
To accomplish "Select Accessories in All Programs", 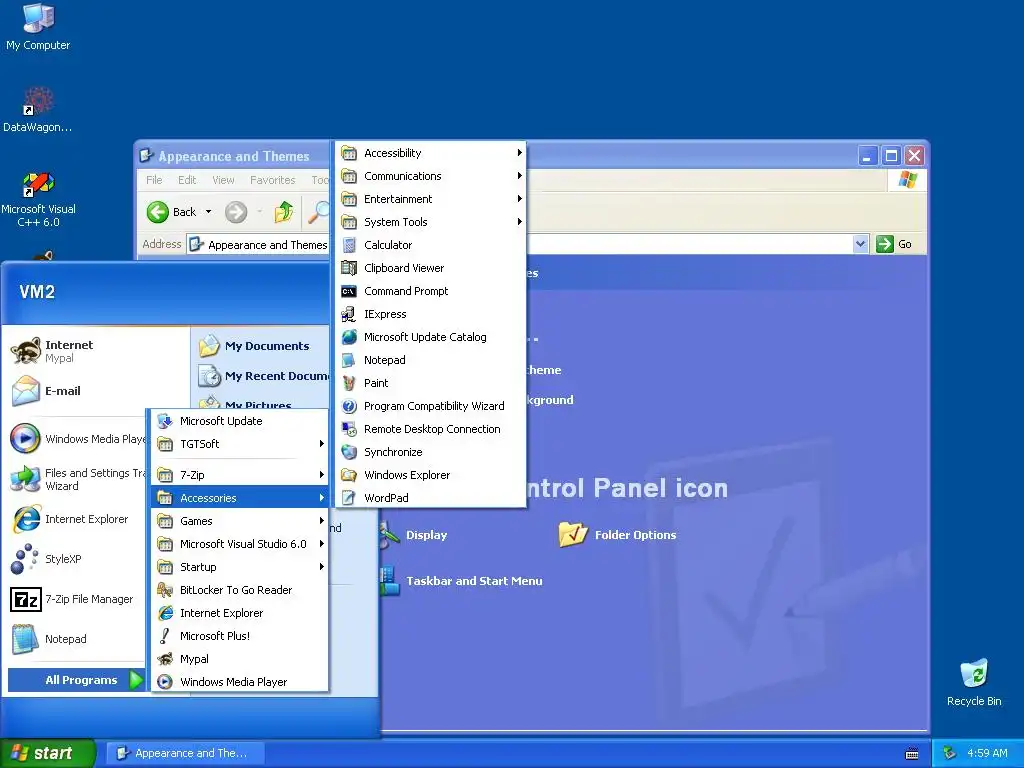I will [239, 498].
